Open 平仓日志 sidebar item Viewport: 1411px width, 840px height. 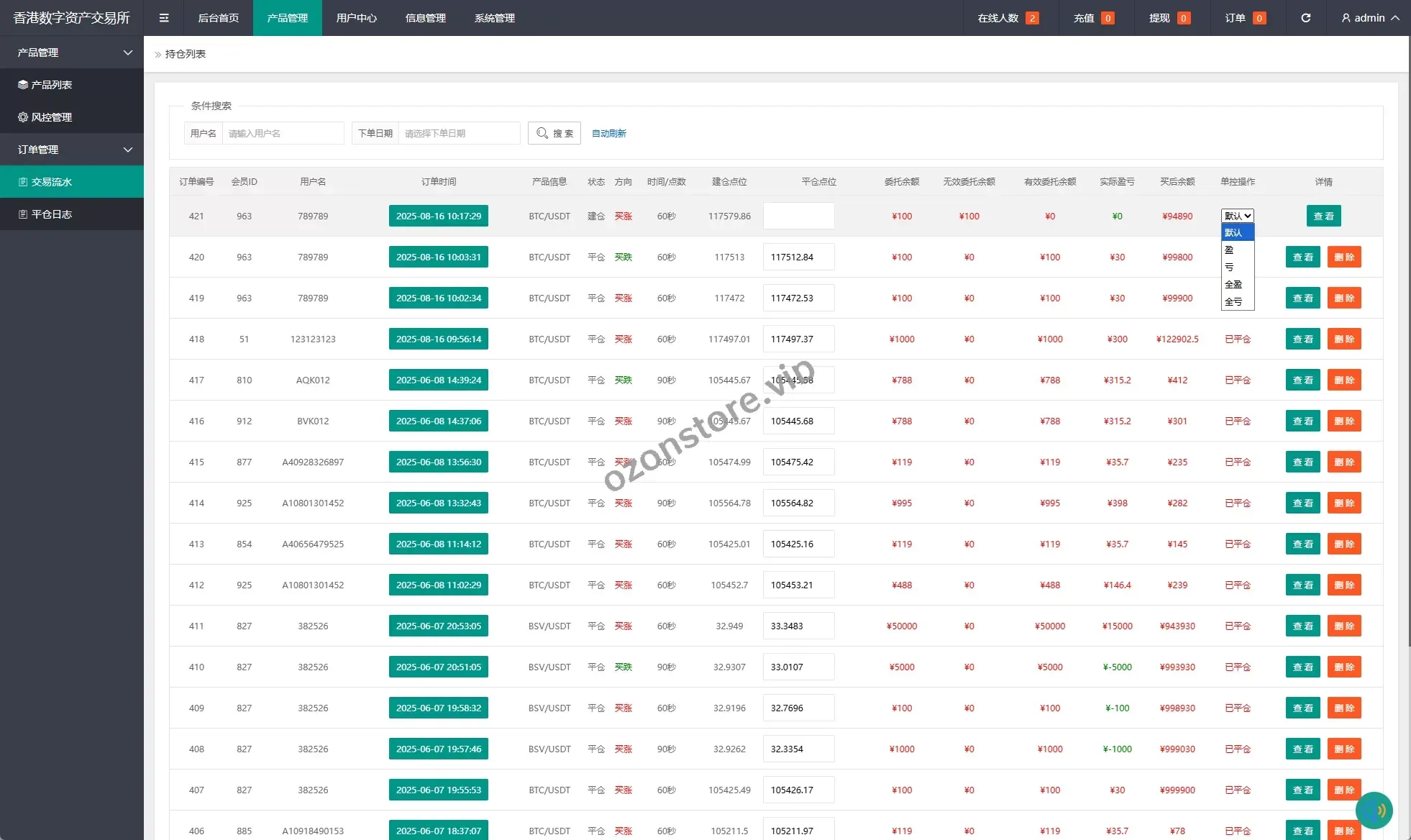coord(51,214)
